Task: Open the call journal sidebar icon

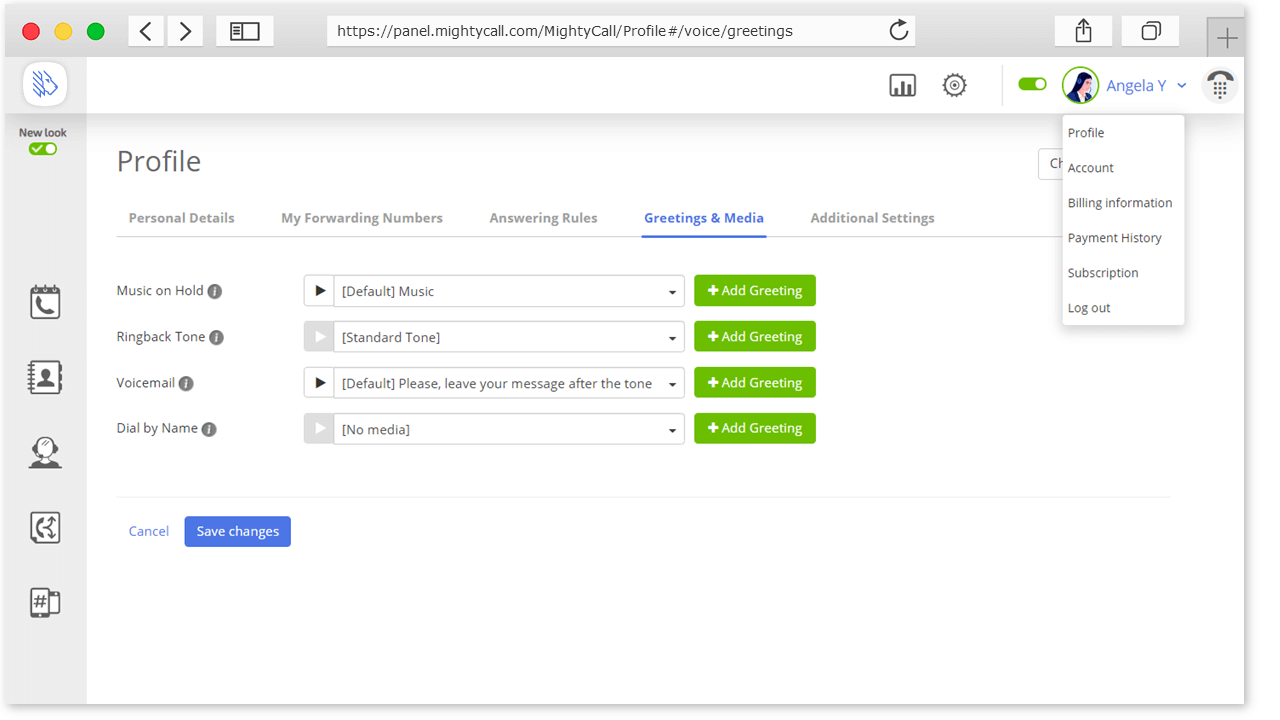Action: tap(45, 302)
